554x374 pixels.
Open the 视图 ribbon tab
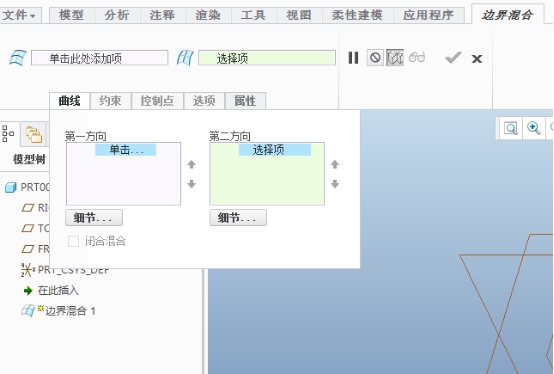[299, 15]
